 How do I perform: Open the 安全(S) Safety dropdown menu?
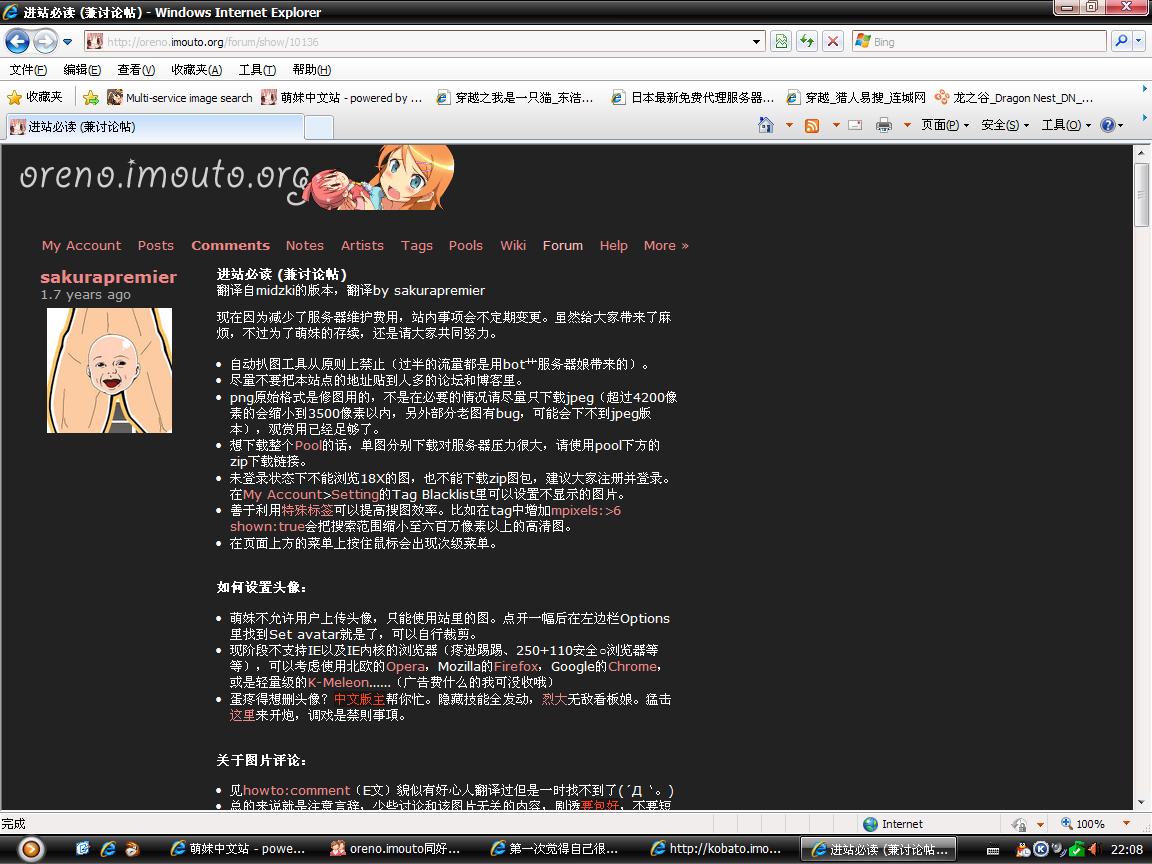(x=1005, y=125)
